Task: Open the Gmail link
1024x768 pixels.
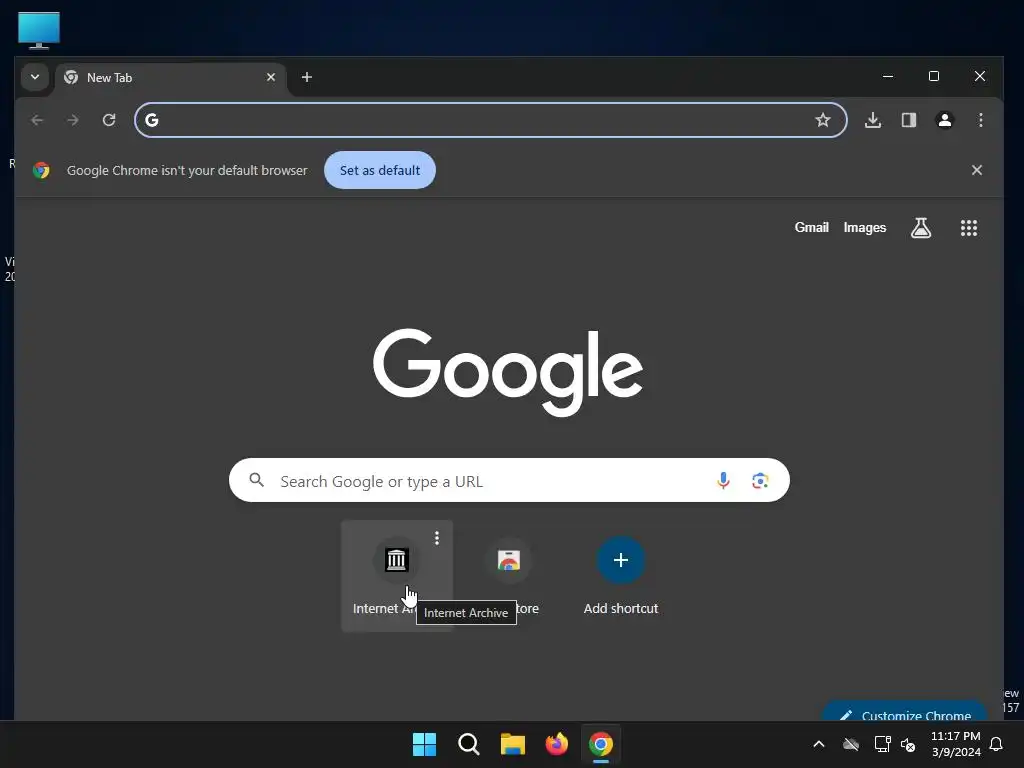Action: [x=812, y=227]
